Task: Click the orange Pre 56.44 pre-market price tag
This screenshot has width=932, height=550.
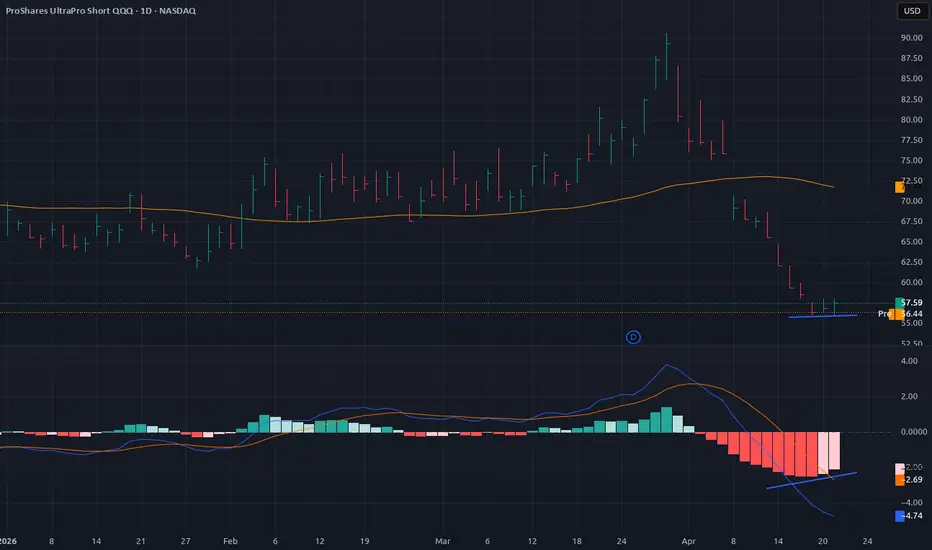Action: pyautogui.click(x=900, y=313)
